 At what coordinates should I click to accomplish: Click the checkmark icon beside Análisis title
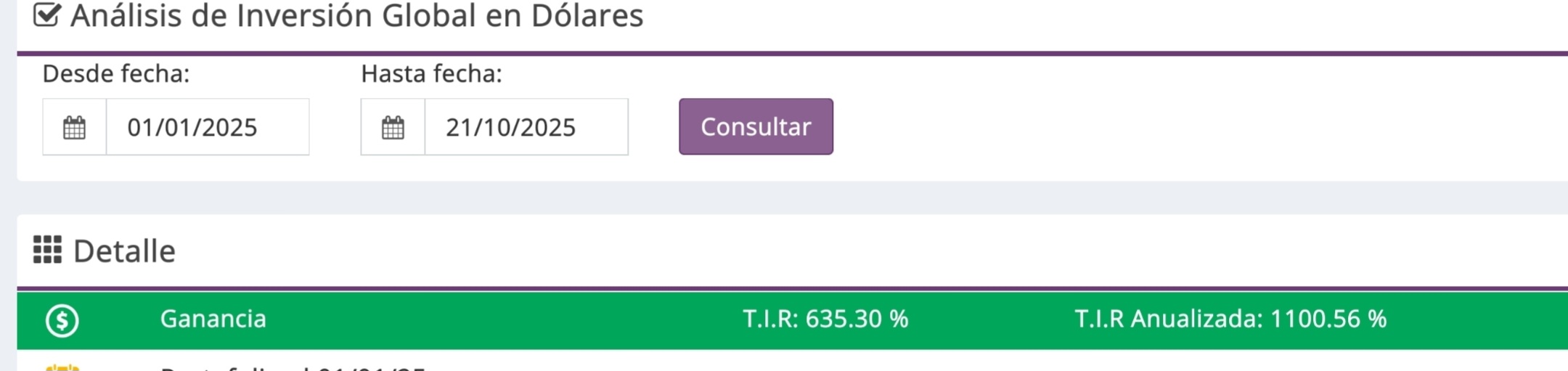(46, 15)
